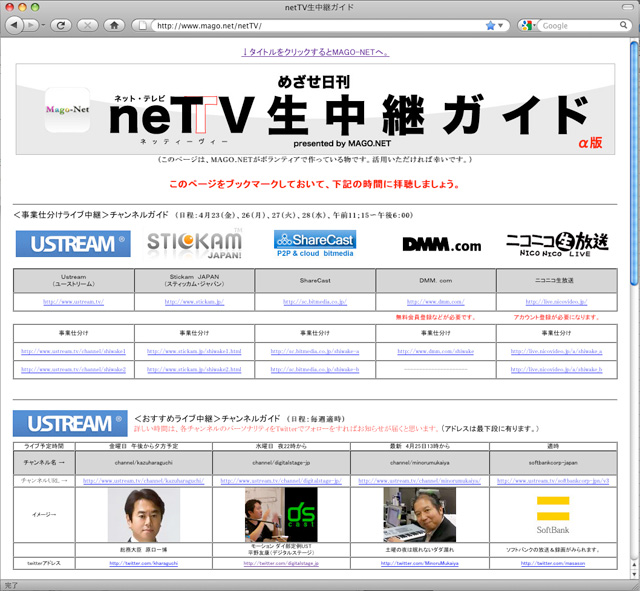
Task: Open the dmm.com/shiwake link
Action: (436, 351)
